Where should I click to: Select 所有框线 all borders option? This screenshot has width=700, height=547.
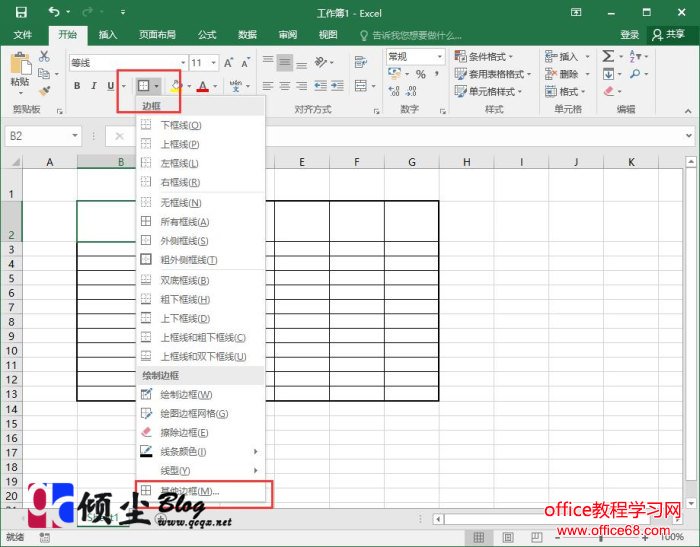tap(200, 222)
